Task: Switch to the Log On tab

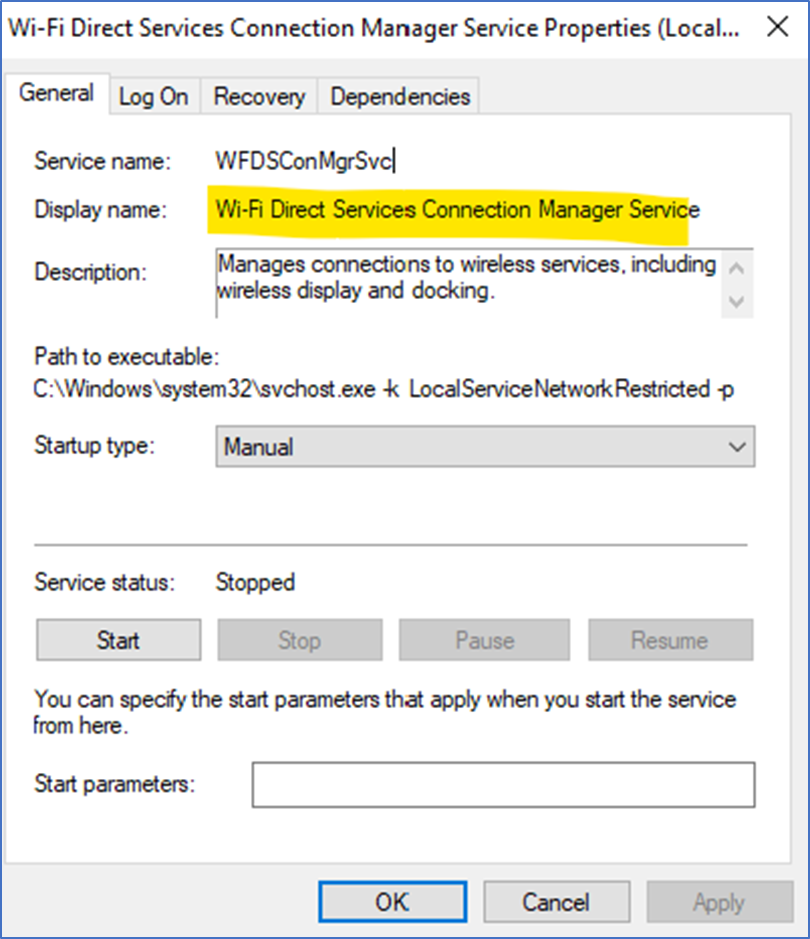Action: click(x=154, y=96)
